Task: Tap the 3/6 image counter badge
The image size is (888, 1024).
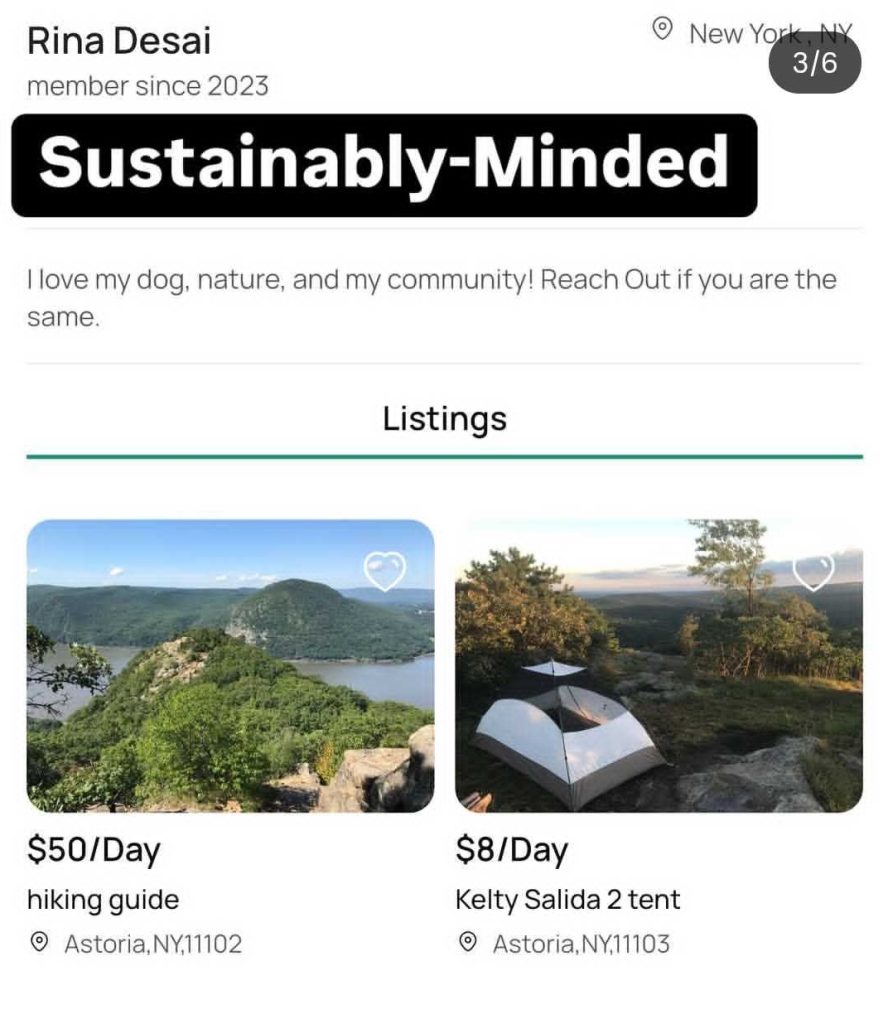Action: tap(814, 64)
